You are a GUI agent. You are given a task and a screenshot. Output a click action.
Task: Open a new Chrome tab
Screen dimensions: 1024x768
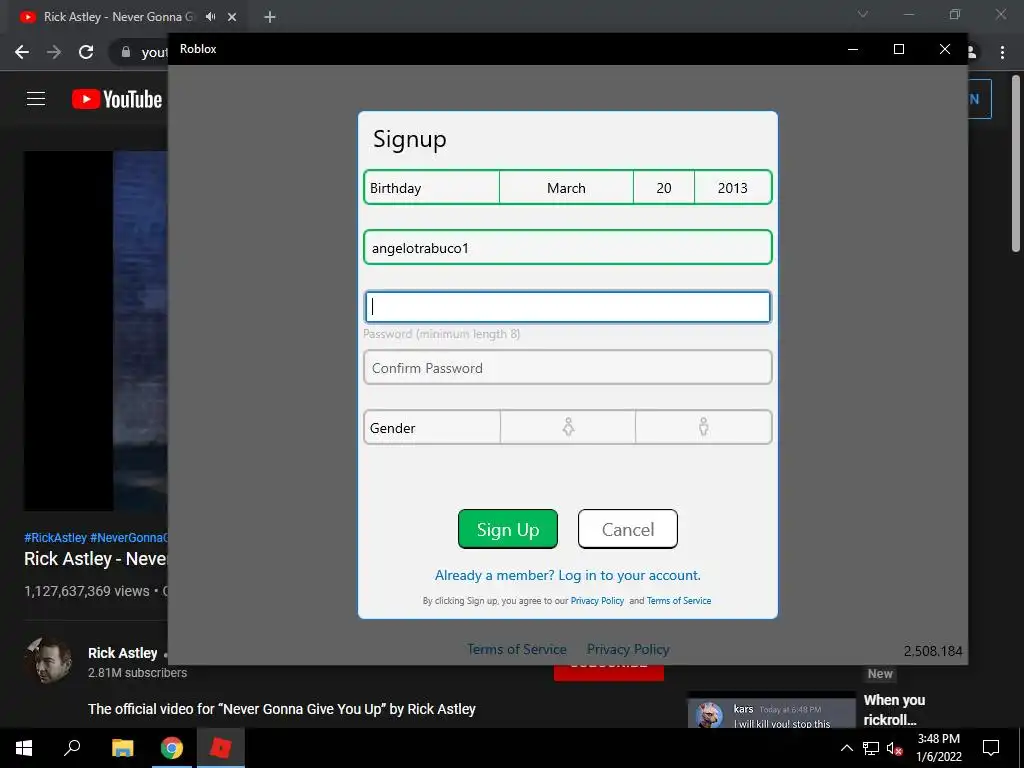pyautogui.click(x=270, y=17)
